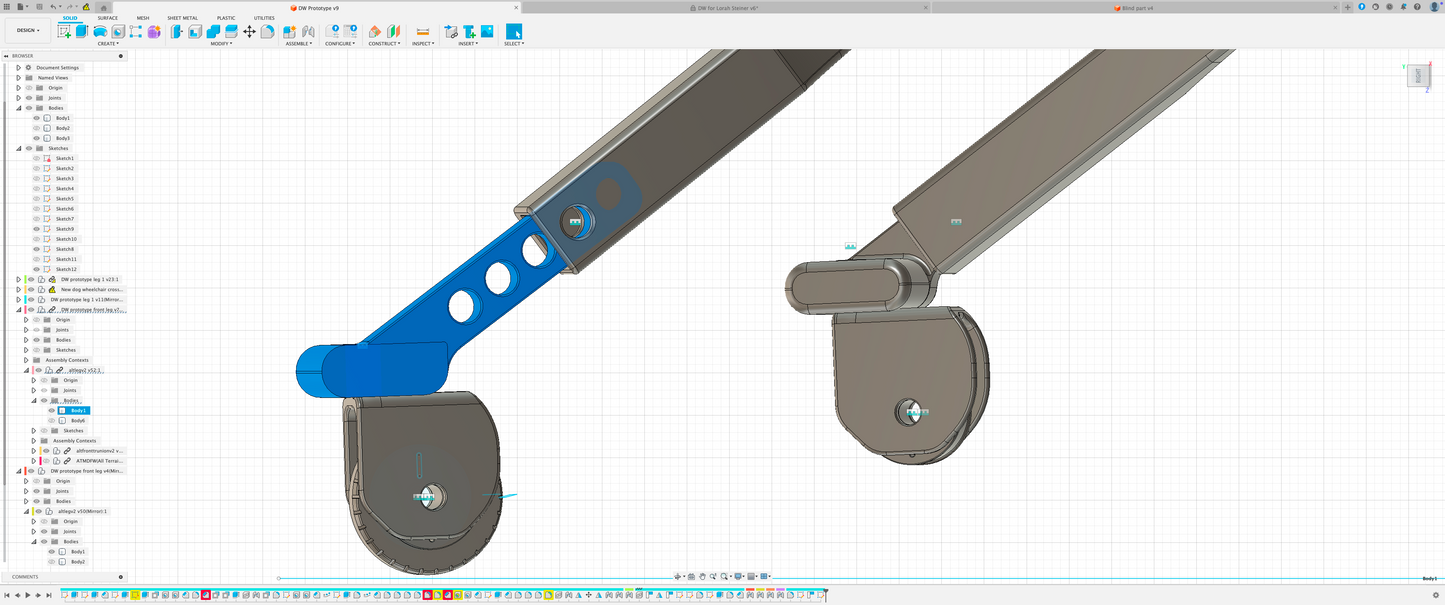
Task: Click the Pan hand icon in navigation bar
Action: (x=703, y=576)
